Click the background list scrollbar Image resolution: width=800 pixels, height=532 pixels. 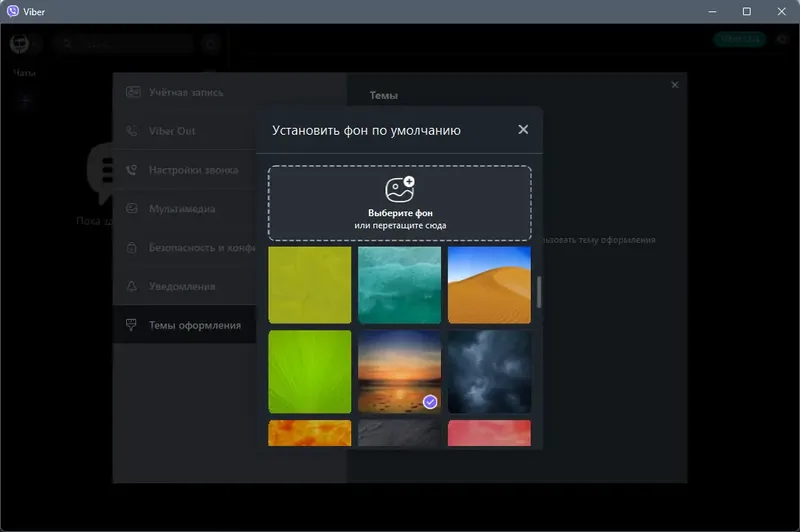coord(539,292)
